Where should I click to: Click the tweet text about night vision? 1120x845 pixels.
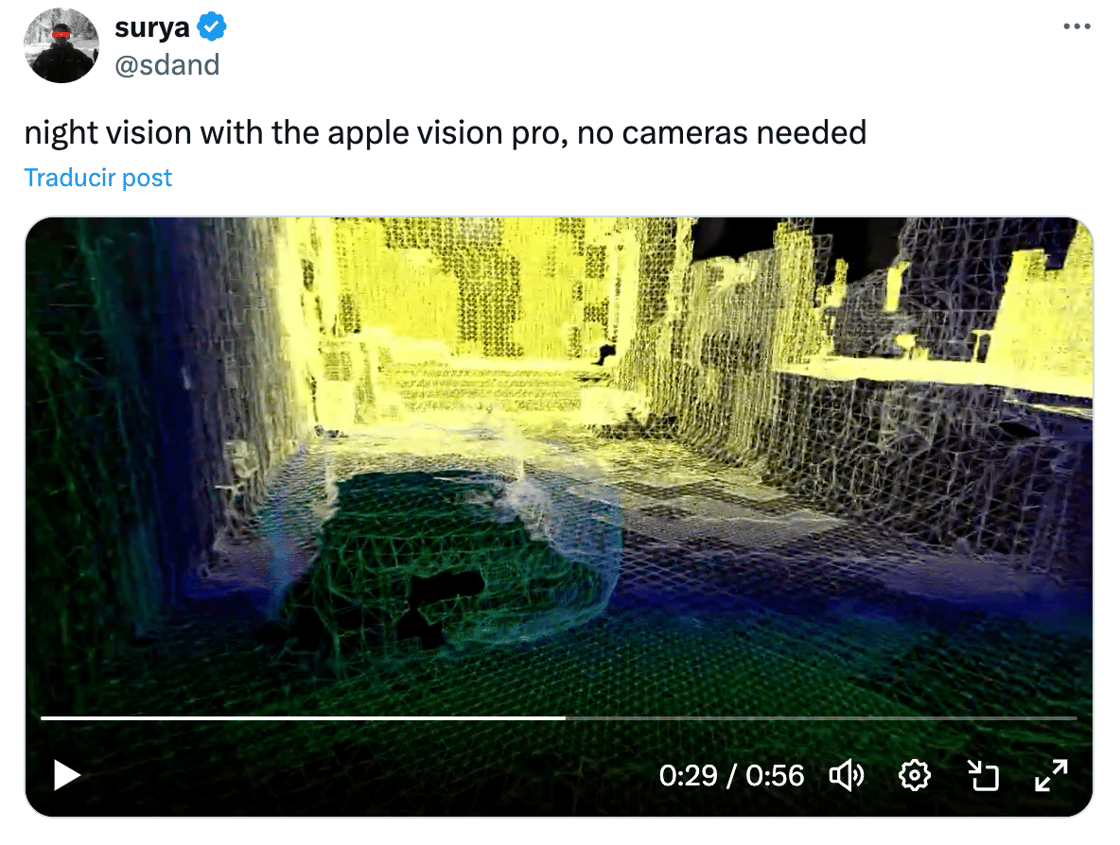(445, 133)
